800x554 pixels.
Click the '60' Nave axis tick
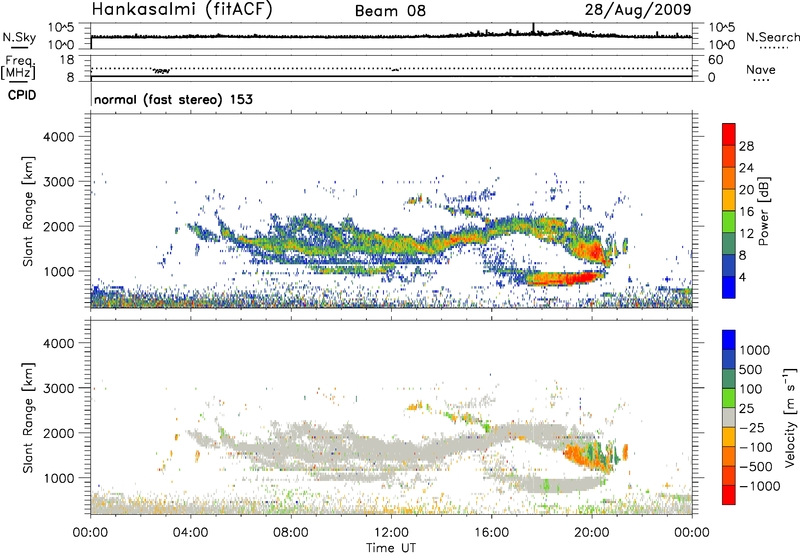(715, 60)
